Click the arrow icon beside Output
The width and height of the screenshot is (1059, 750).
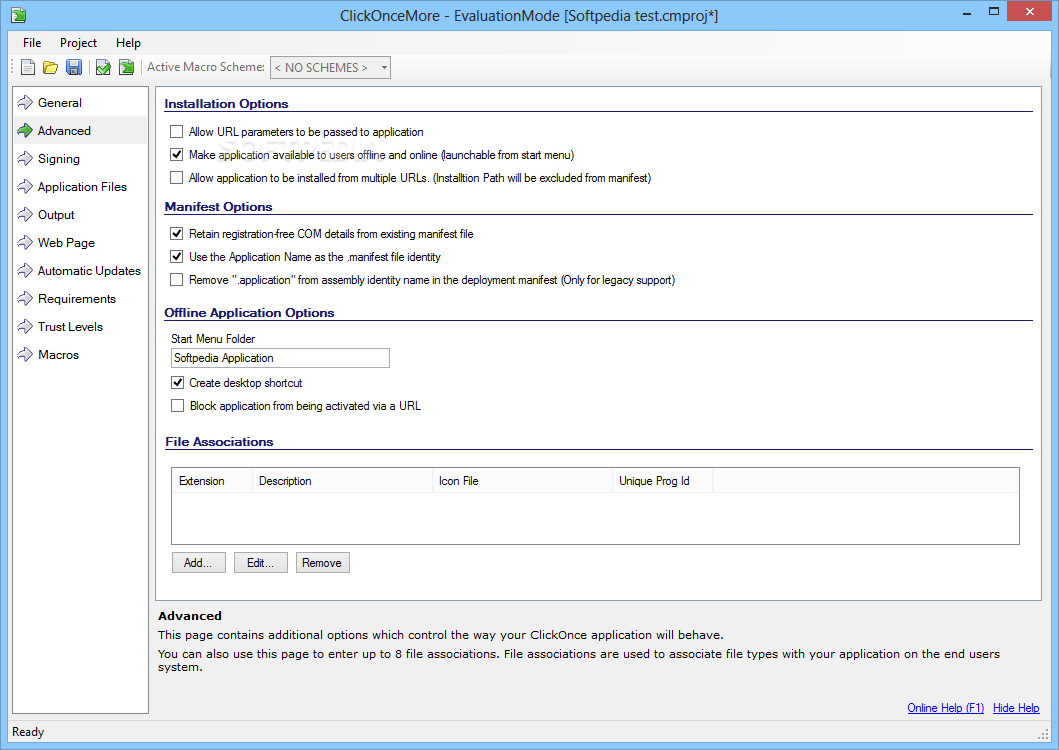tap(25, 215)
